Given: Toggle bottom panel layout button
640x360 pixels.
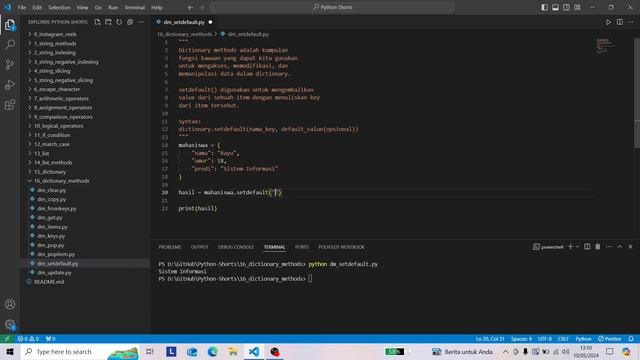Looking at the screenshot, I should 556,7.
